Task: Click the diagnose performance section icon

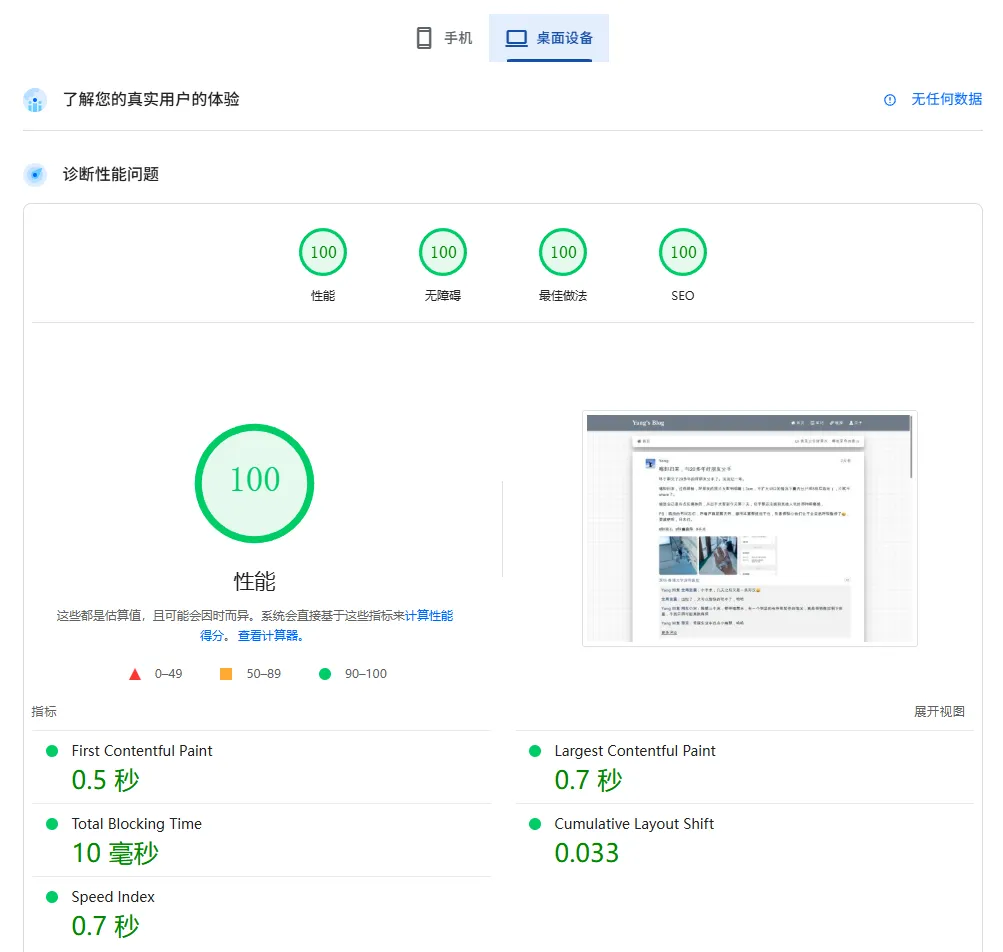Action: [x=35, y=175]
